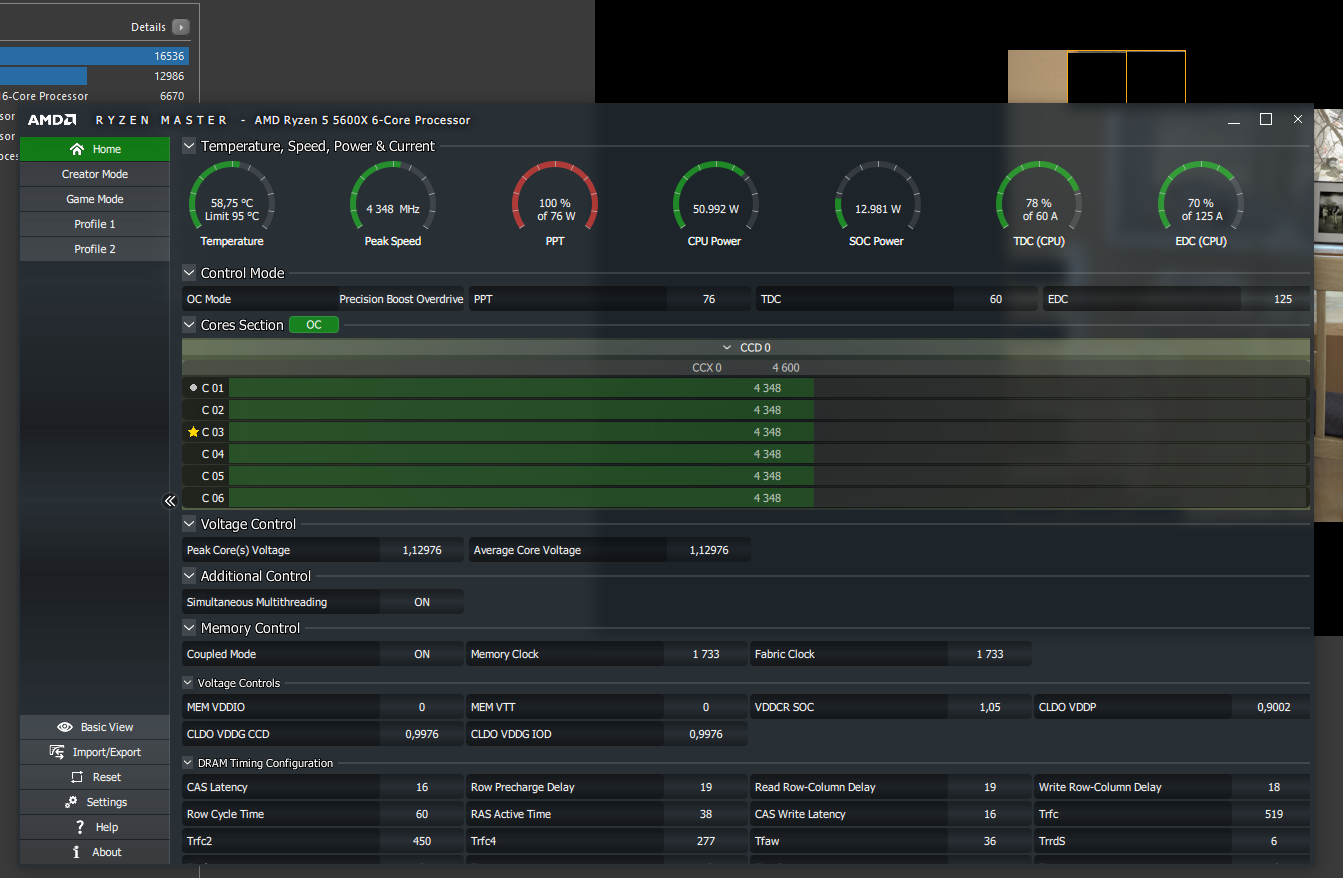
Task: Collapse the DRAM Timing Configuration subsection
Action: tap(189, 763)
